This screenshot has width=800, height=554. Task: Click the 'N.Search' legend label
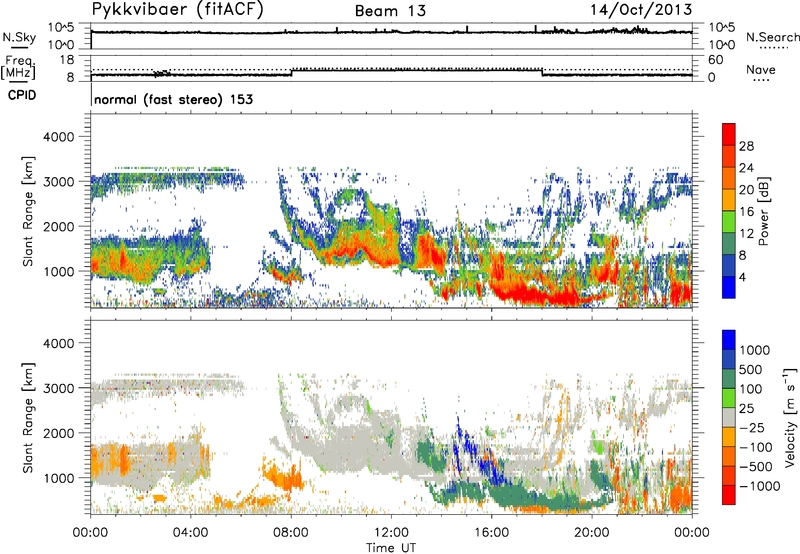point(773,37)
